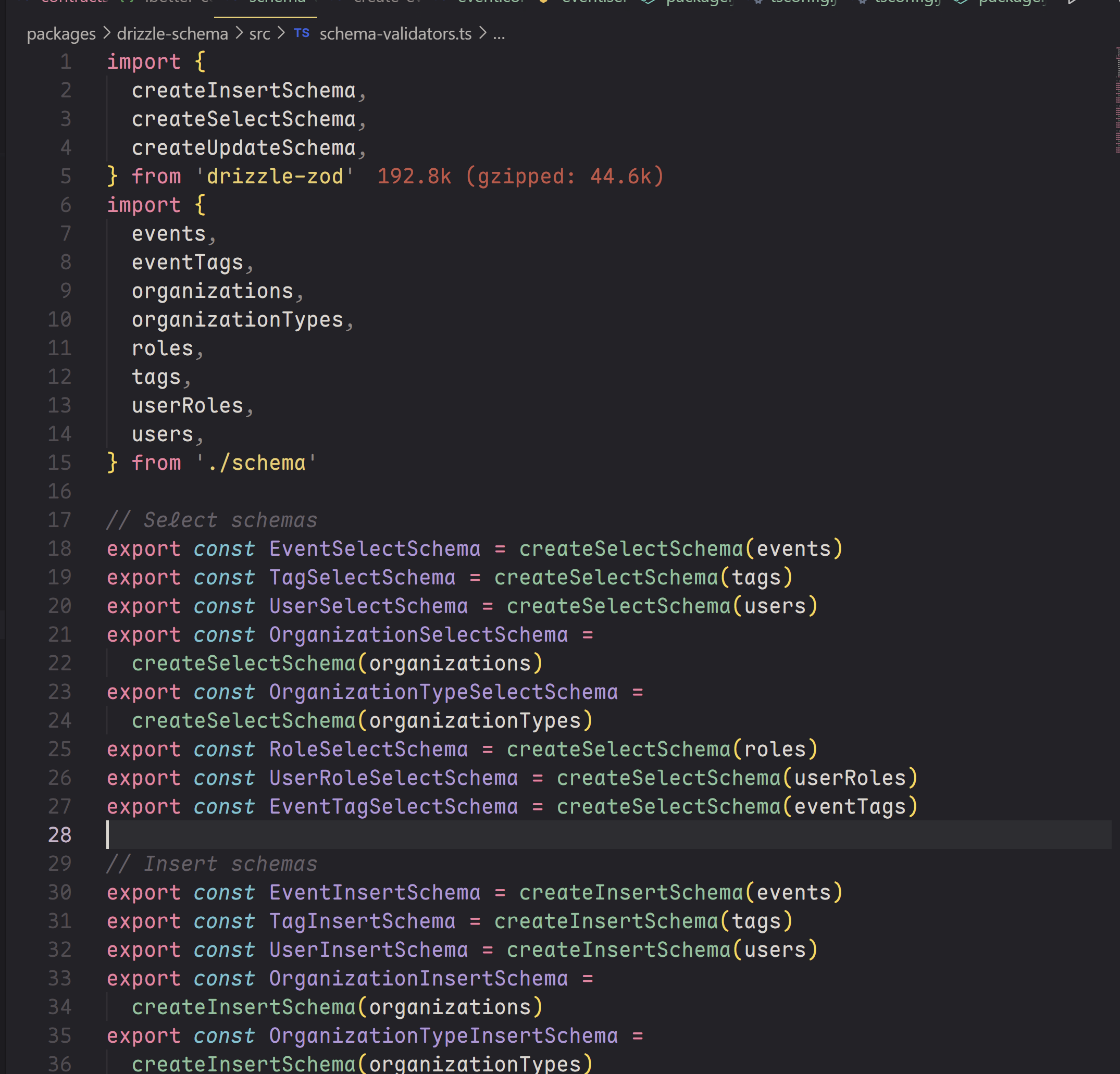
Task: Click the run icon beside the tab strip
Action: (x=1073, y=2)
